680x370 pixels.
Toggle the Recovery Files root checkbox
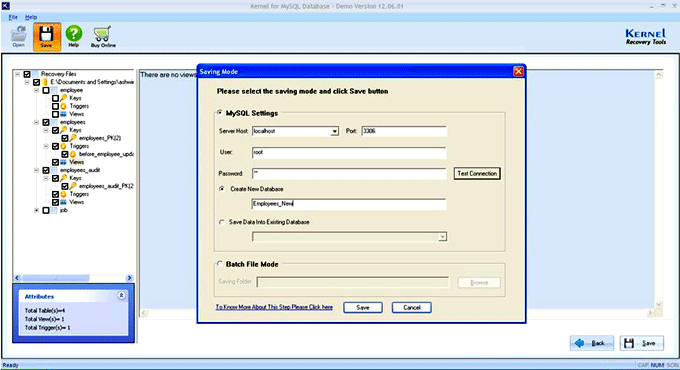pyautogui.click(x=27, y=74)
